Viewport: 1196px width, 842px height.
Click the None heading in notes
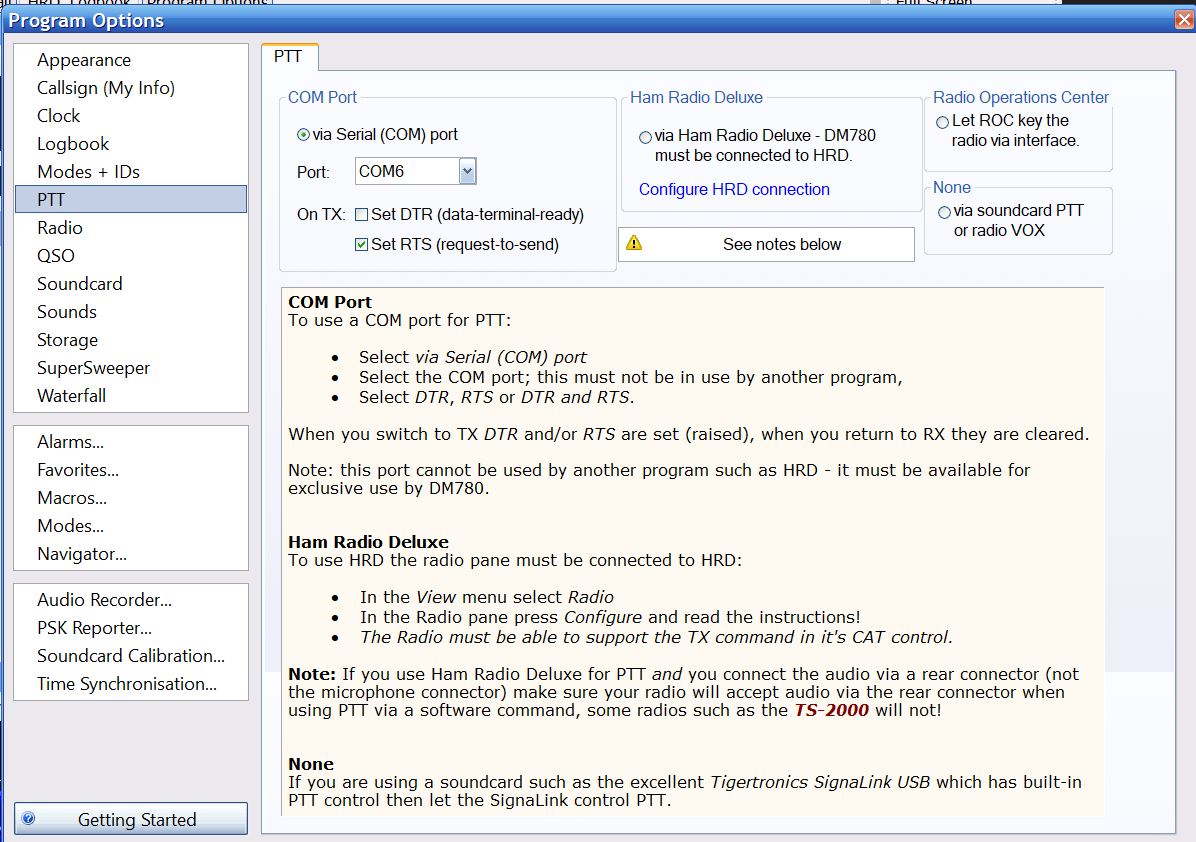(310, 764)
